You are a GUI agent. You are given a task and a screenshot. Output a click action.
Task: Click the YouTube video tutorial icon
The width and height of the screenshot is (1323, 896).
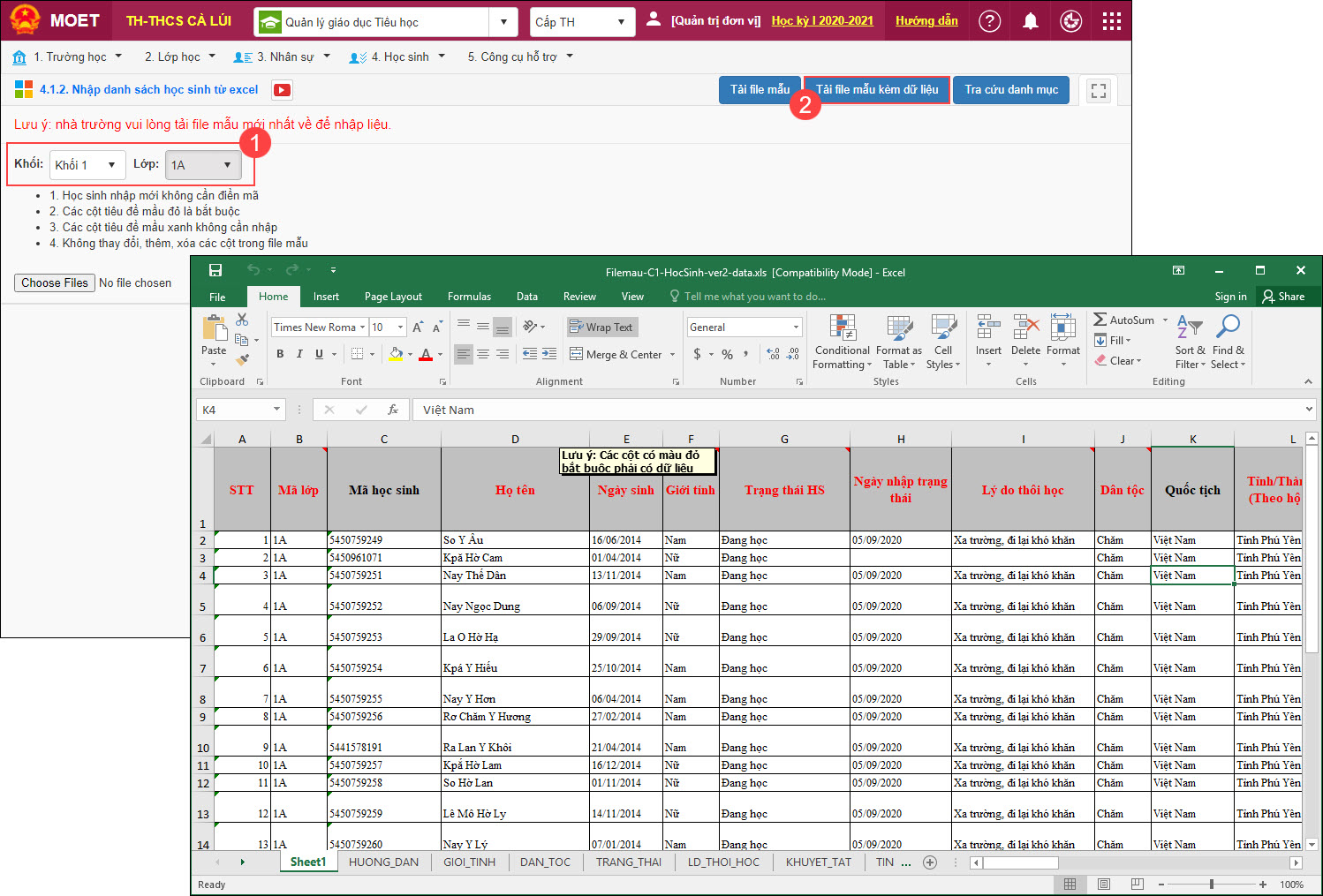(x=282, y=90)
